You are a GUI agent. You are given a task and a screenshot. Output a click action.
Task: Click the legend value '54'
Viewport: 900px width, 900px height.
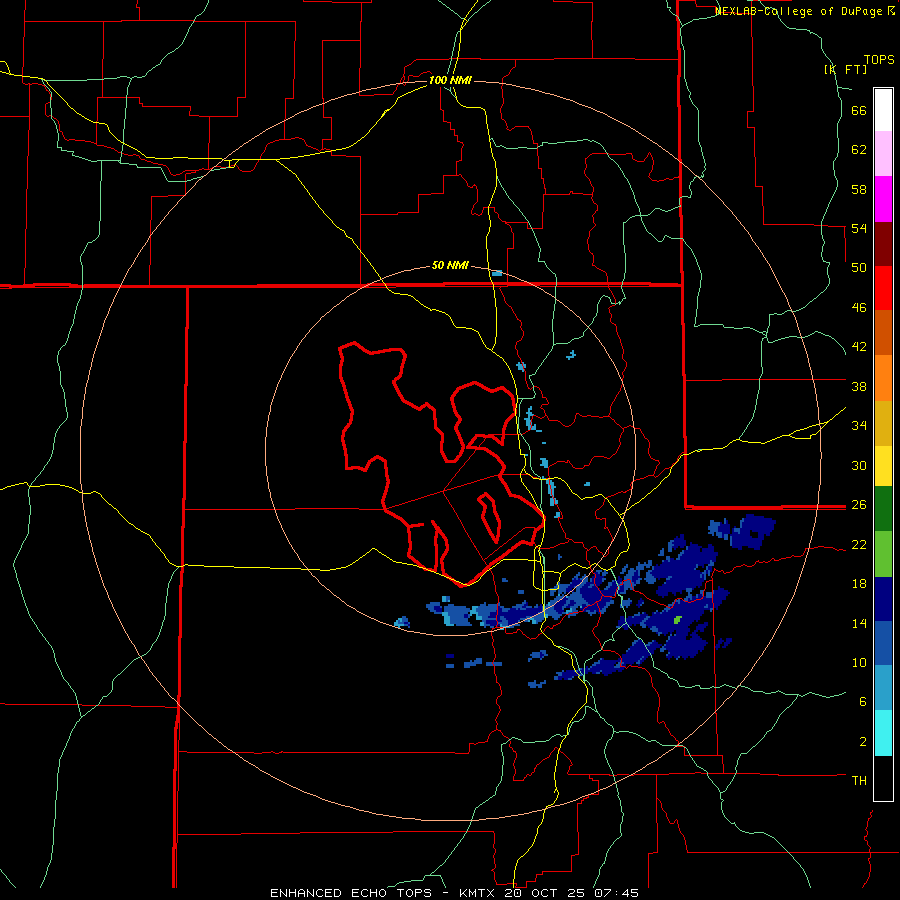coord(859,228)
